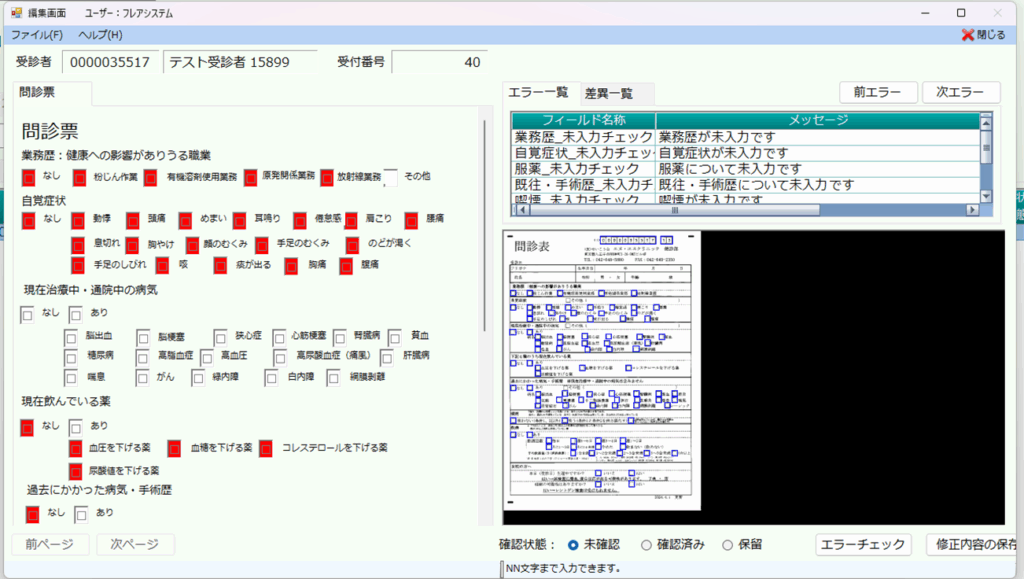Go to next error with 次エラー
Viewport: 1024px width, 579px height.
point(960,92)
